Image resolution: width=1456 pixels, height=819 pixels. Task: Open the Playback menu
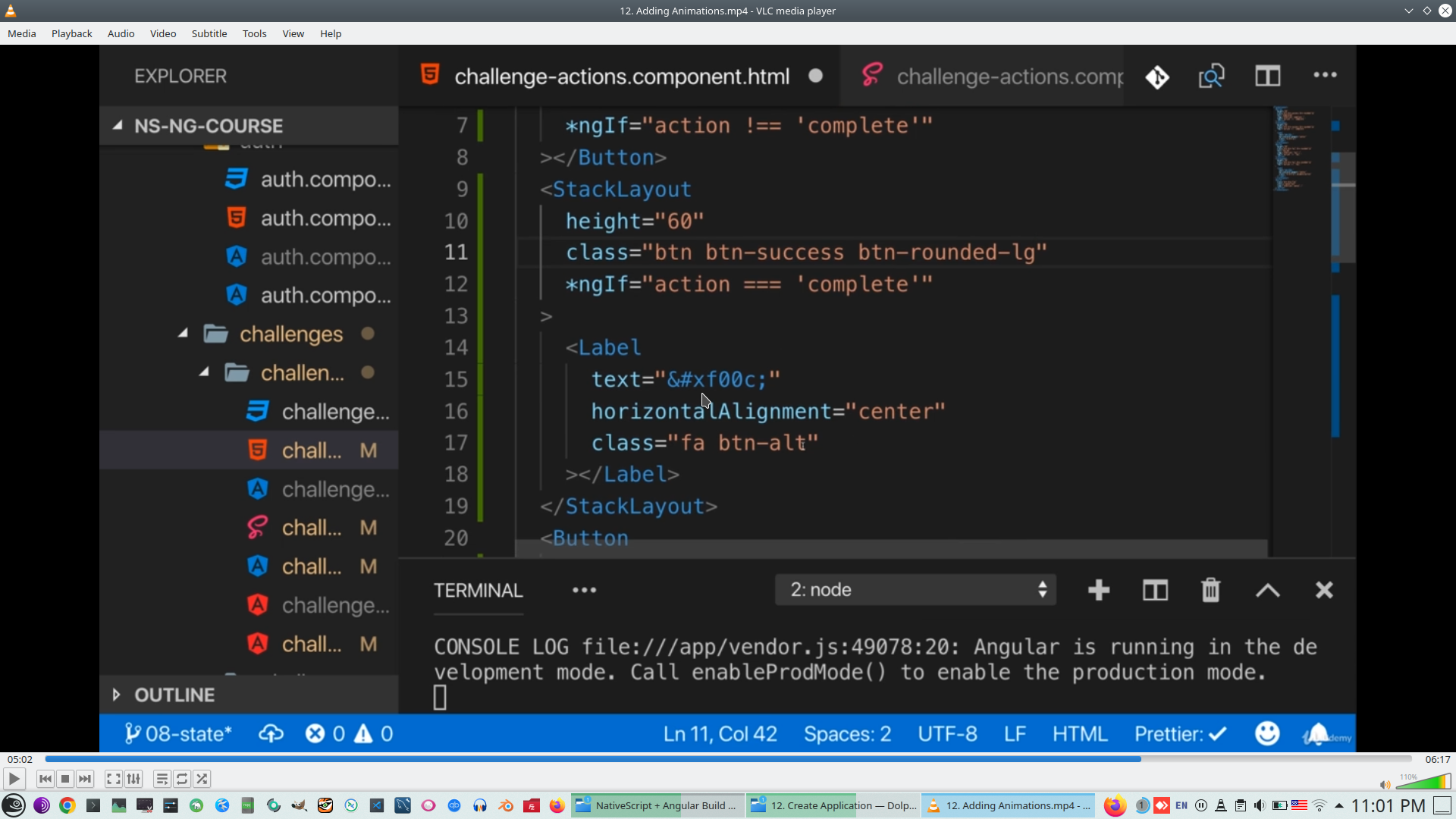point(71,33)
